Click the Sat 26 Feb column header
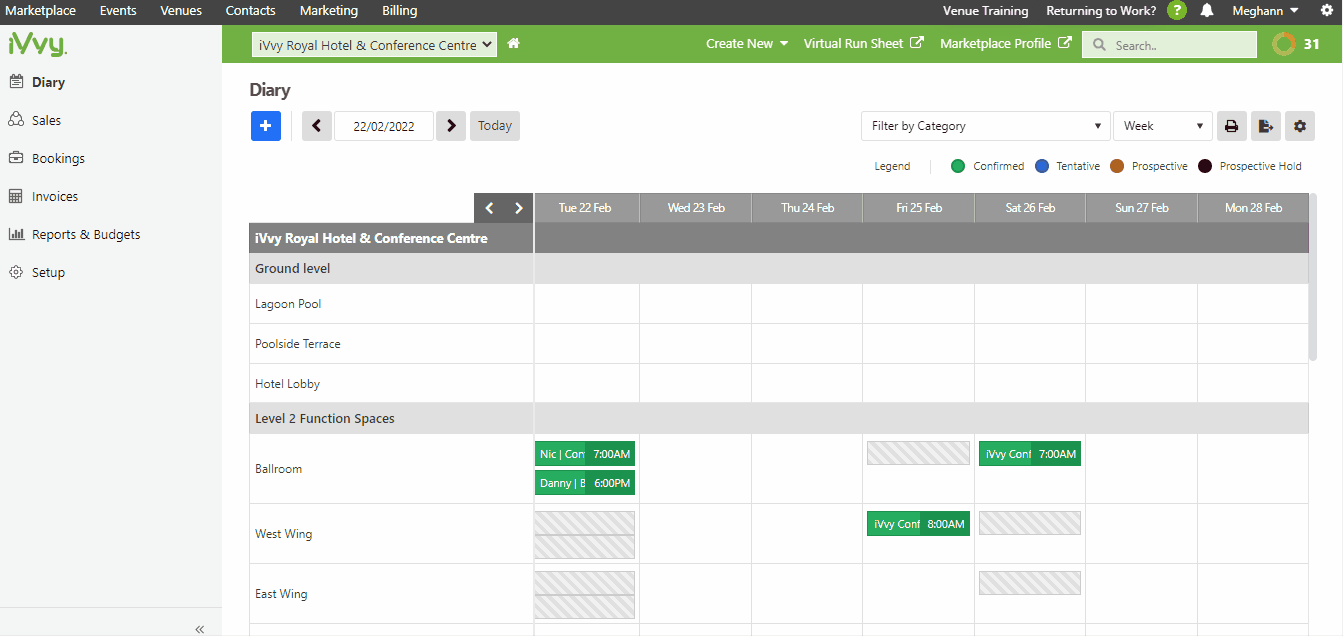 point(1030,208)
